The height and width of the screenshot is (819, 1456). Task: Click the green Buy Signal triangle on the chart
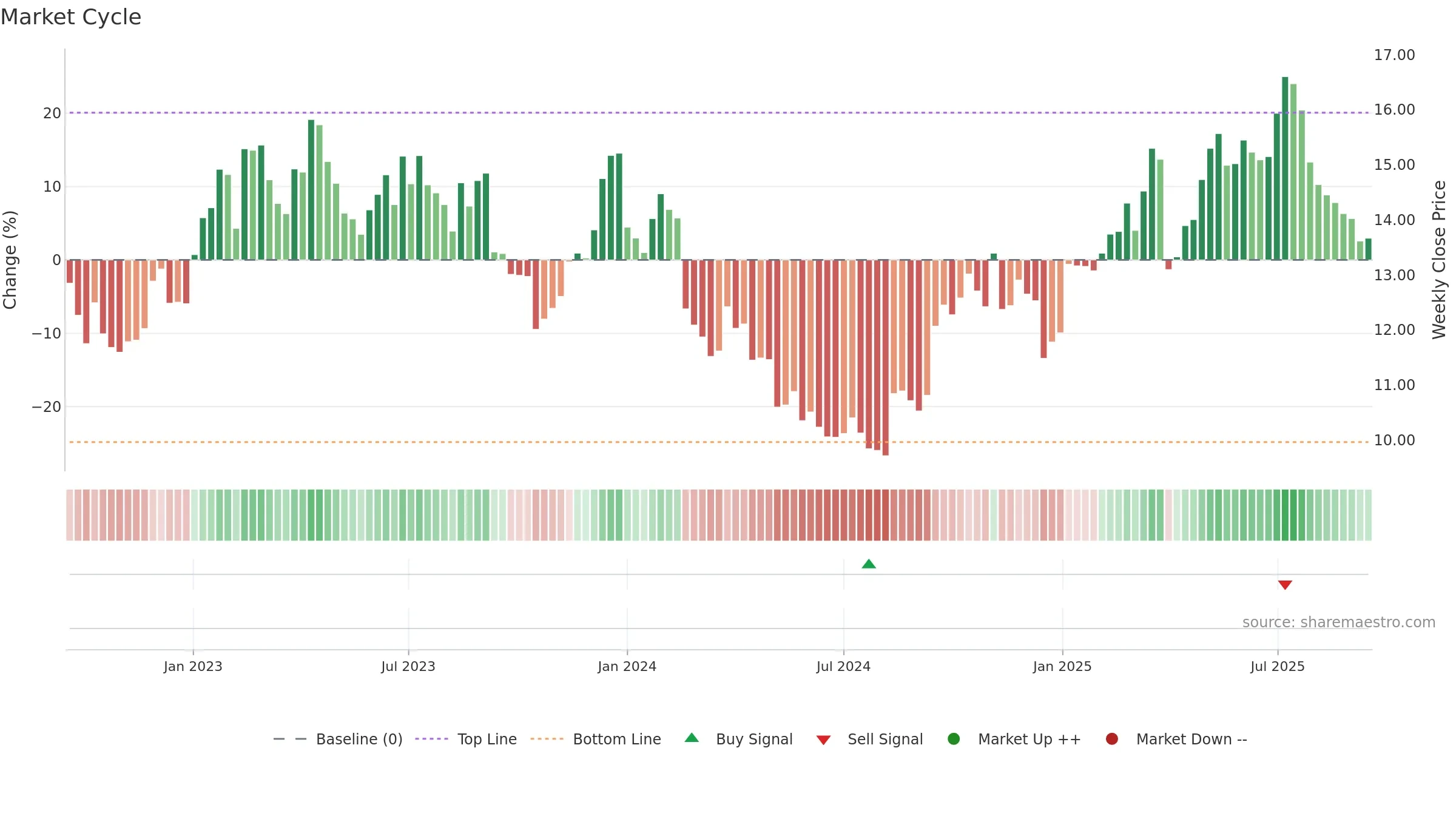tap(869, 564)
